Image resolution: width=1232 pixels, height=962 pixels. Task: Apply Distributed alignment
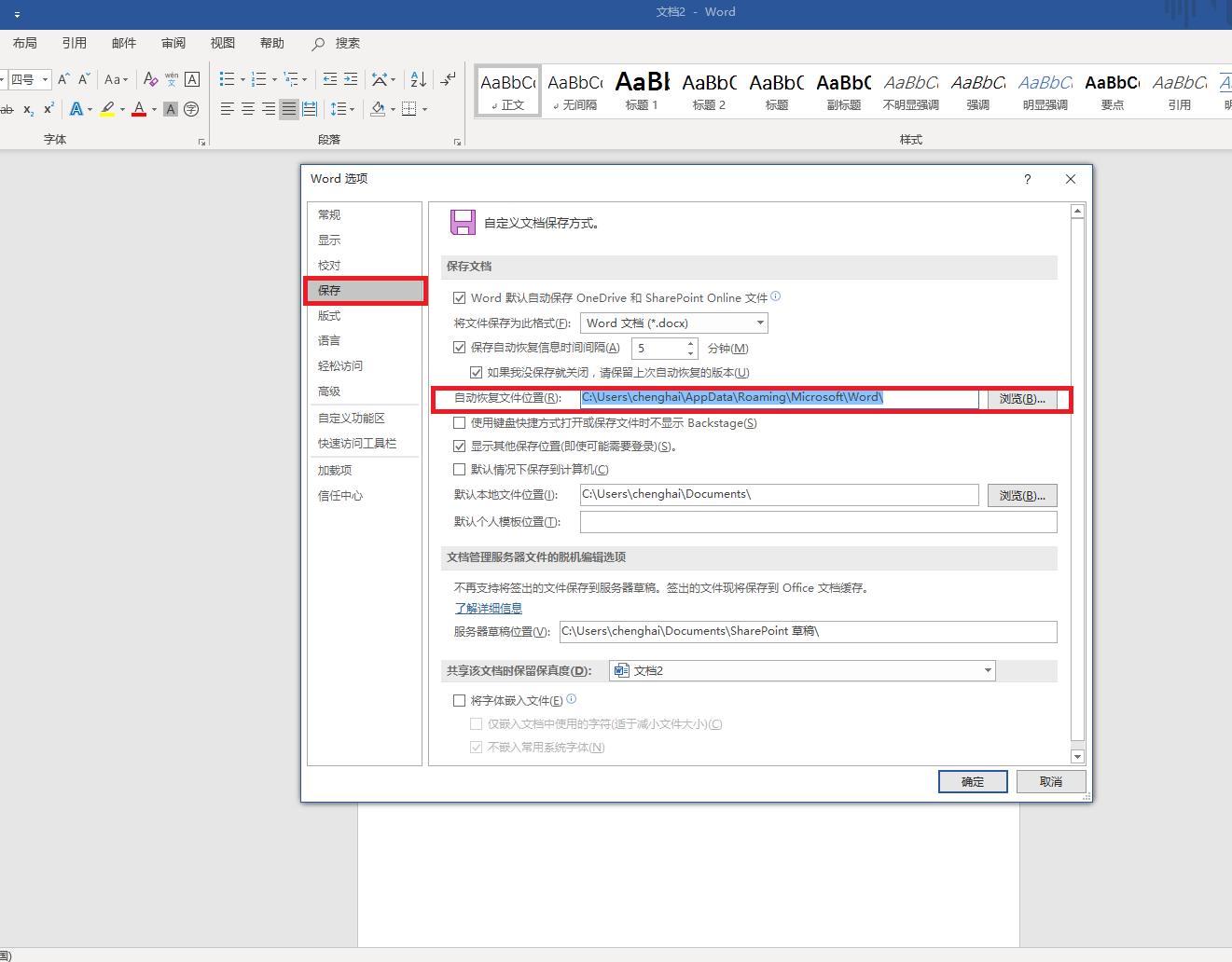310,109
